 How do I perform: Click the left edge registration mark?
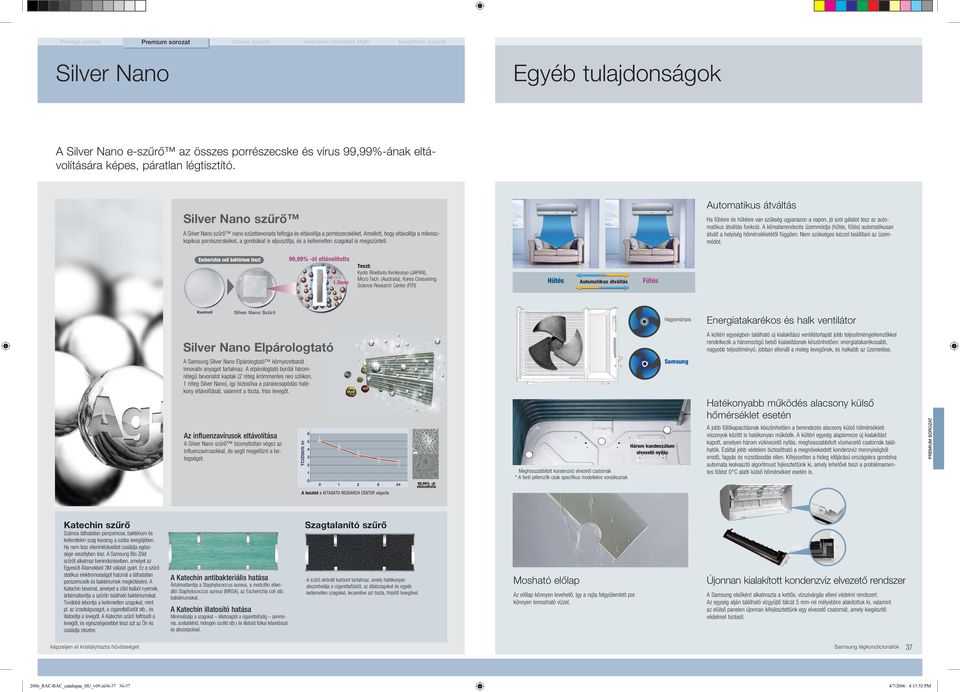tap(6, 346)
